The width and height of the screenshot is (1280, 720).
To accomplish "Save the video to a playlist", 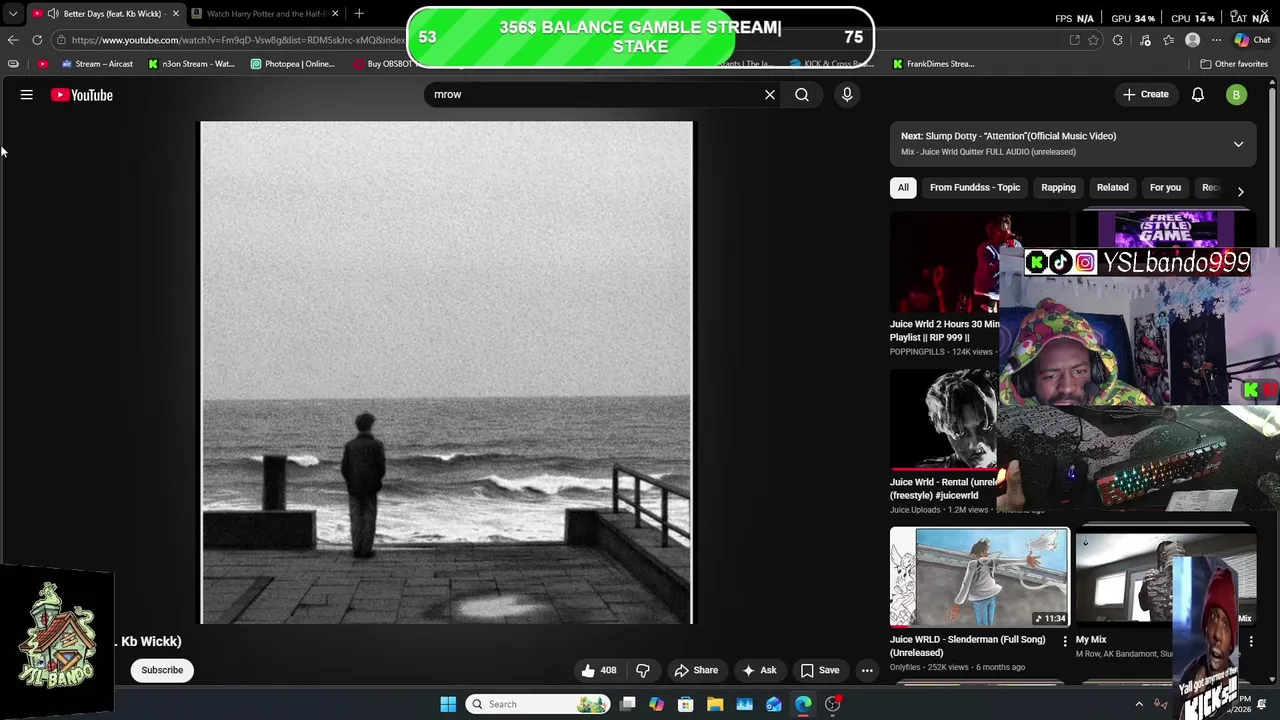I will coord(819,670).
